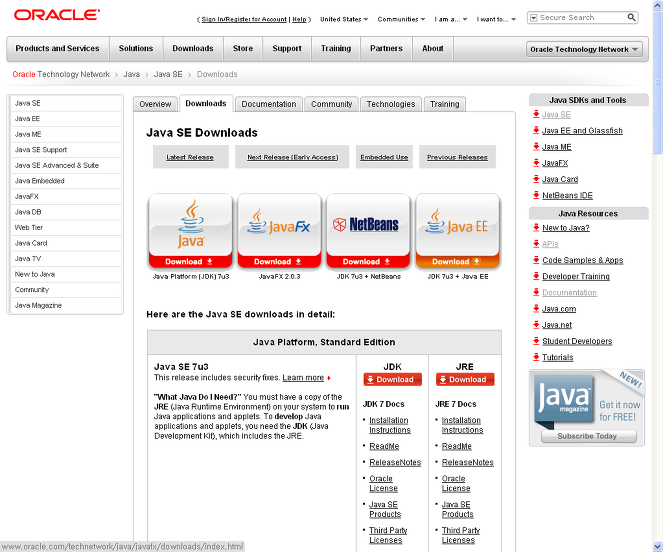Follow the Next Release (Early Access) link
The height and width of the screenshot is (552, 663).
coord(293,157)
